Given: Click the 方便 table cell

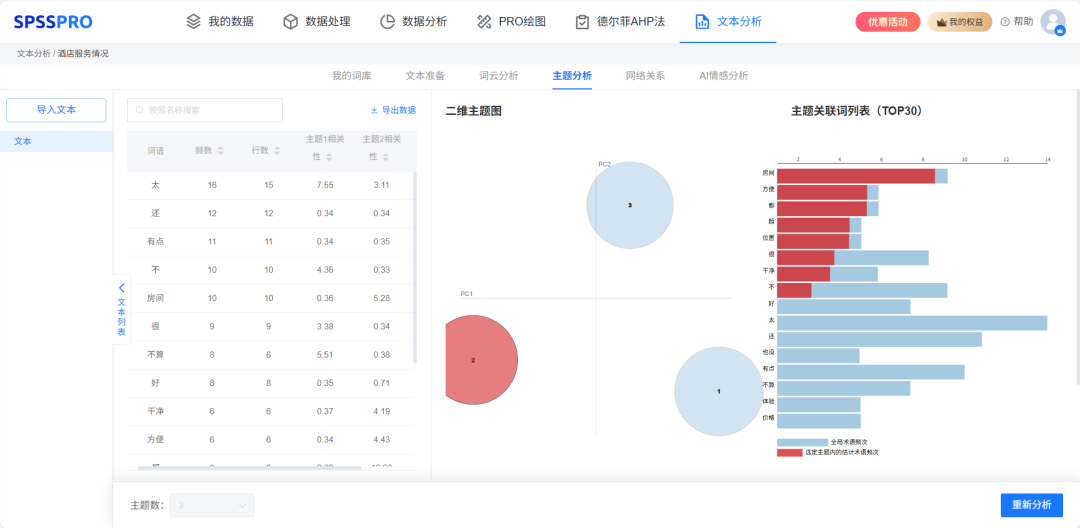Looking at the screenshot, I should pos(156,439).
